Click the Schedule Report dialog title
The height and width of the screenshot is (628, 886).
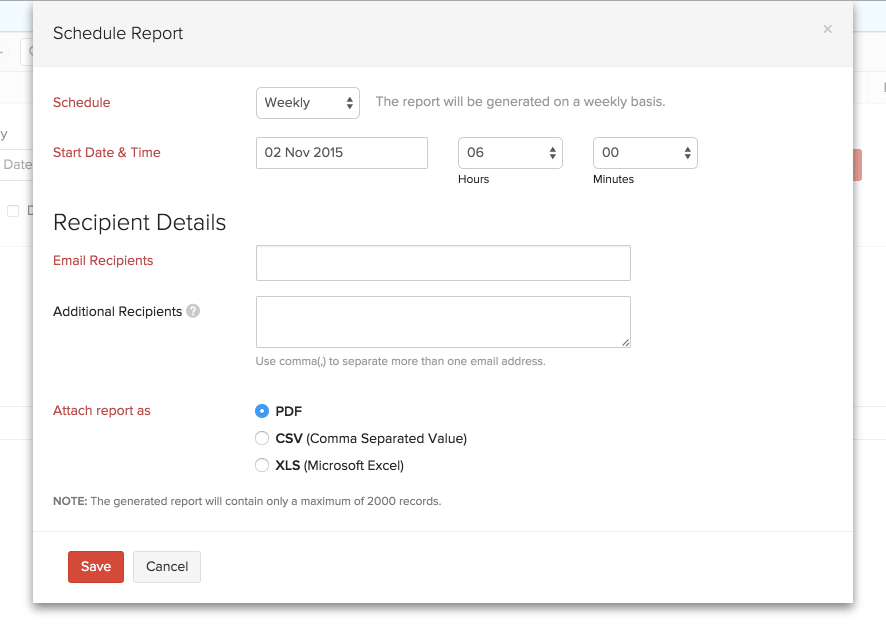tap(118, 33)
